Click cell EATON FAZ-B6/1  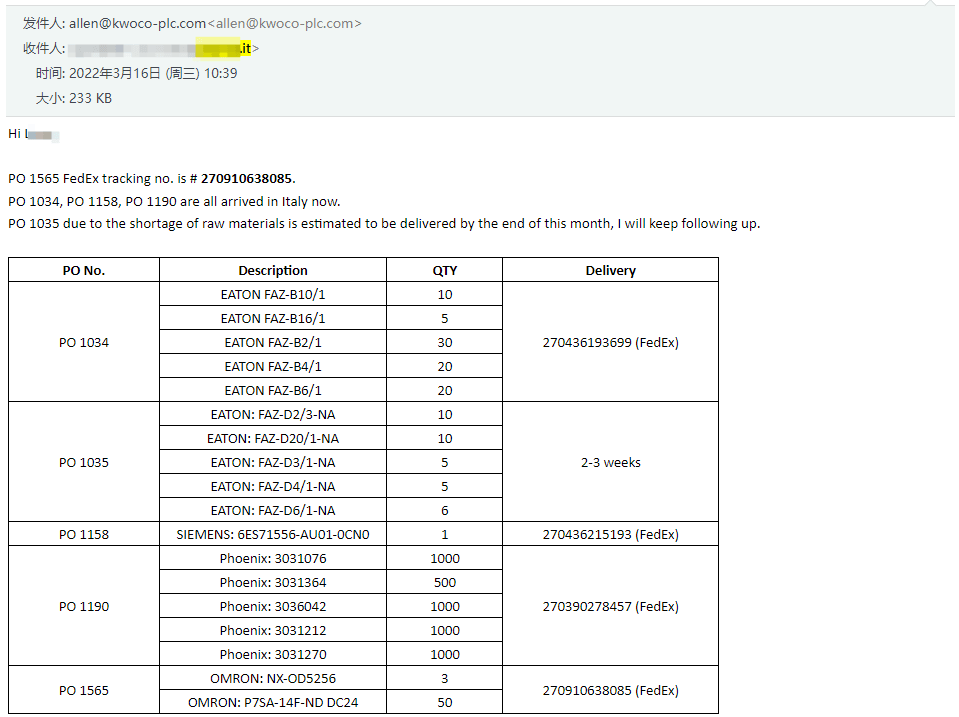click(273, 390)
